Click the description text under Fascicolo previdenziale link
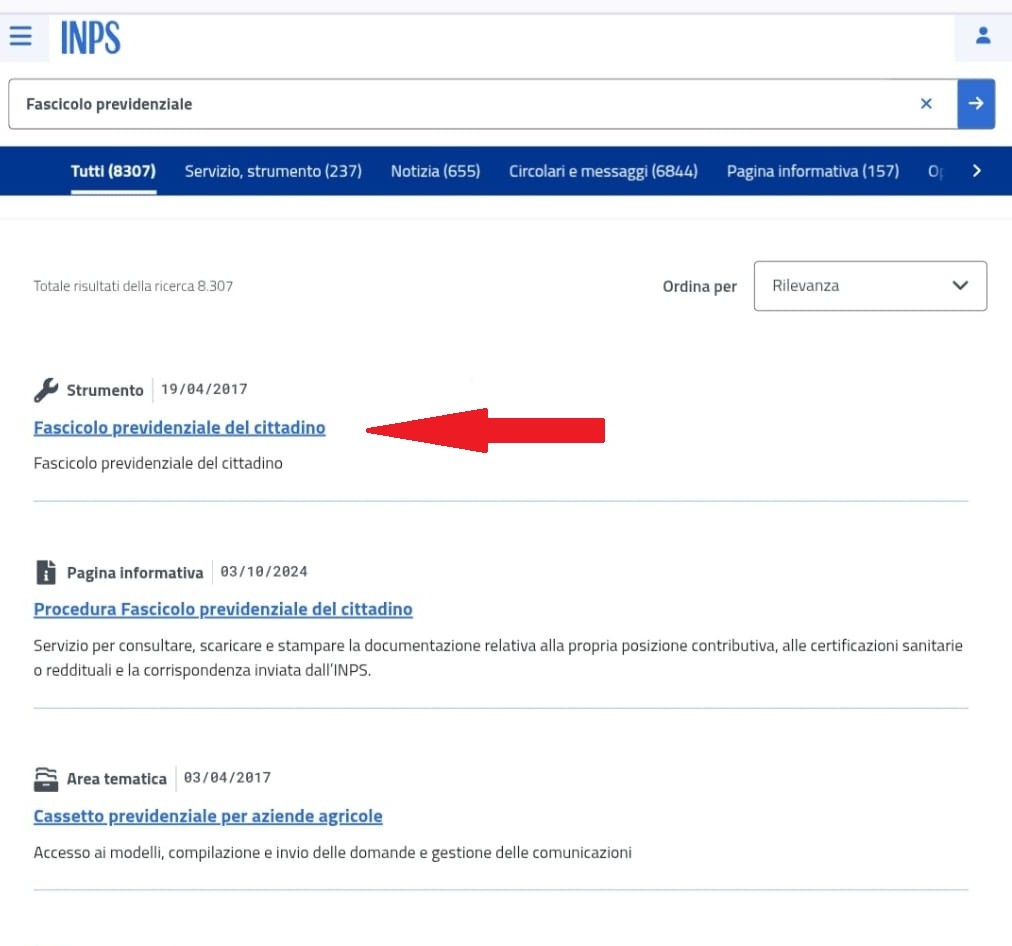Screen dimensions: 1012x946 click(158, 463)
